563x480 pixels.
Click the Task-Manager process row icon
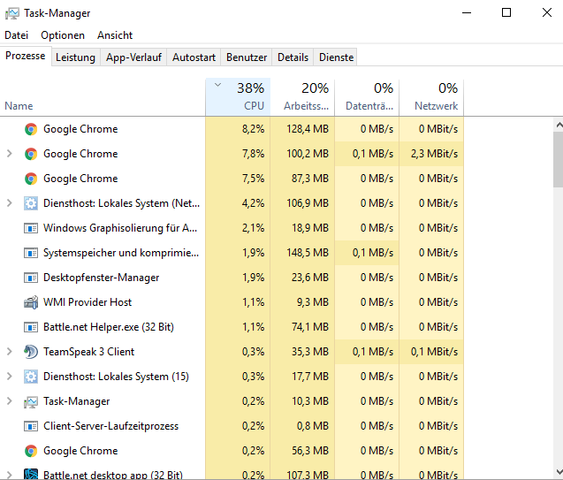pyautogui.click(x=31, y=402)
